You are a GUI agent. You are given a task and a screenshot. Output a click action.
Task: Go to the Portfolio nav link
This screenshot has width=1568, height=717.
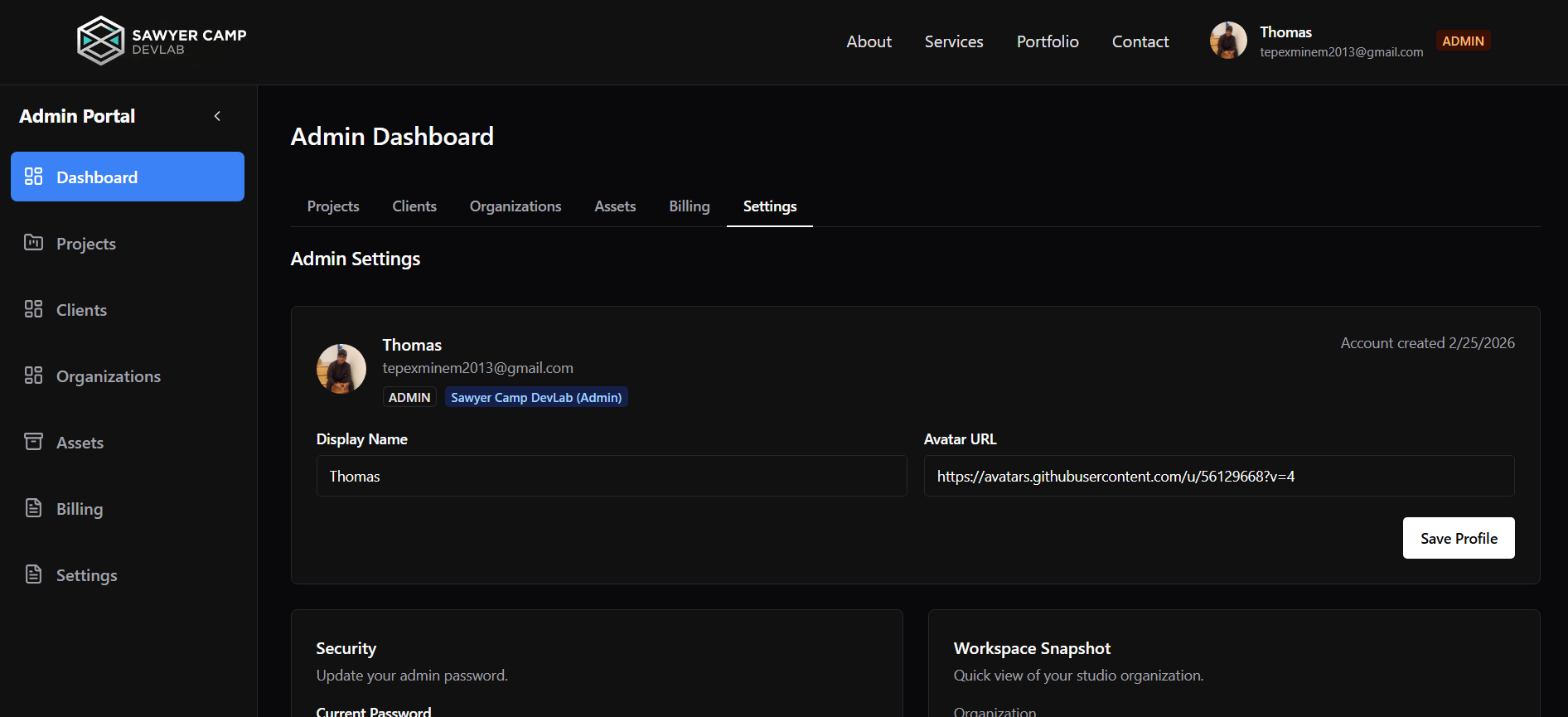point(1048,41)
